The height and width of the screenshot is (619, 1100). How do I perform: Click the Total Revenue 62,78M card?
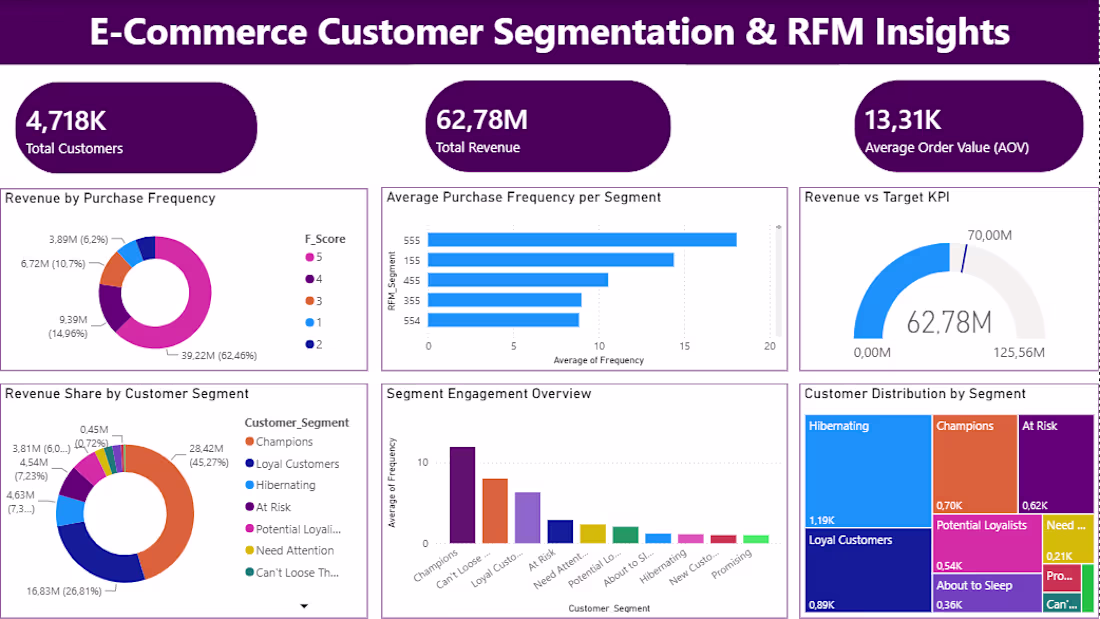coord(548,126)
